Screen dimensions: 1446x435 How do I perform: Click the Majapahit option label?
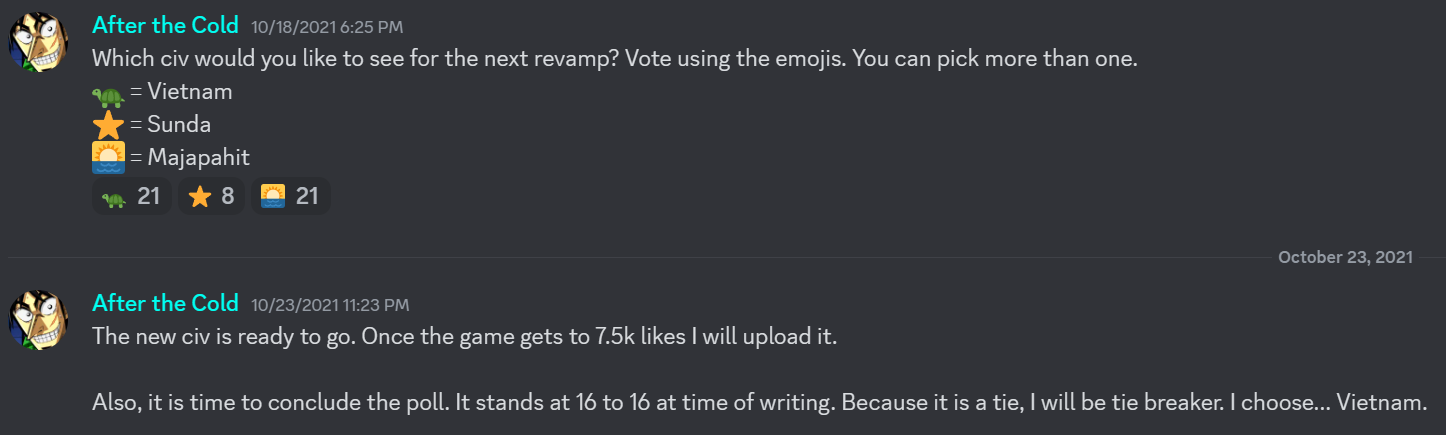pyautogui.click(x=198, y=157)
